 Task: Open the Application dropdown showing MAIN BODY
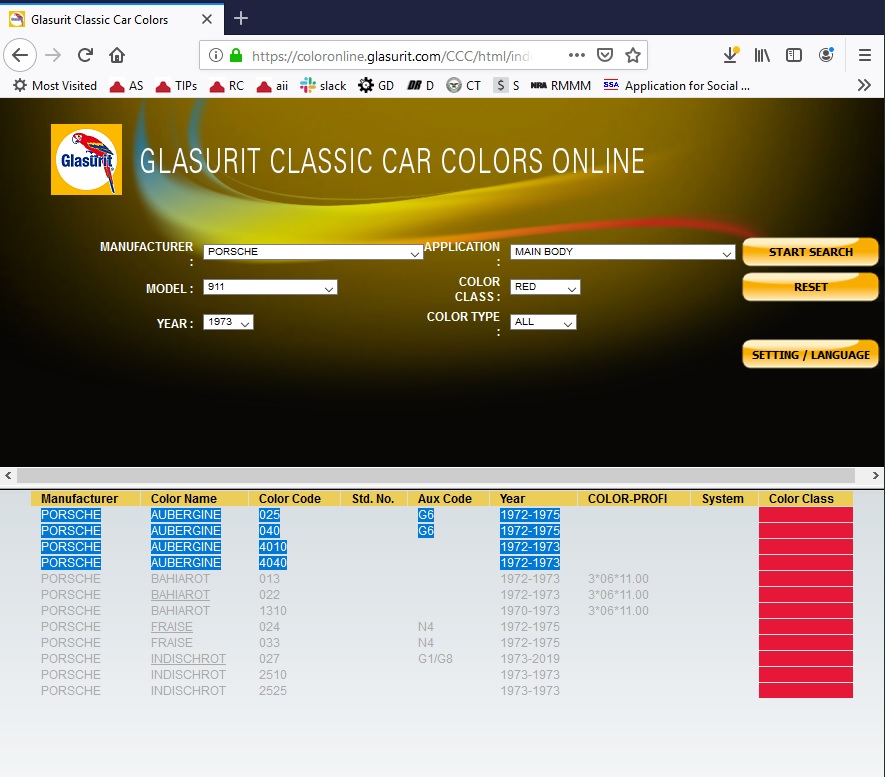click(623, 252)
